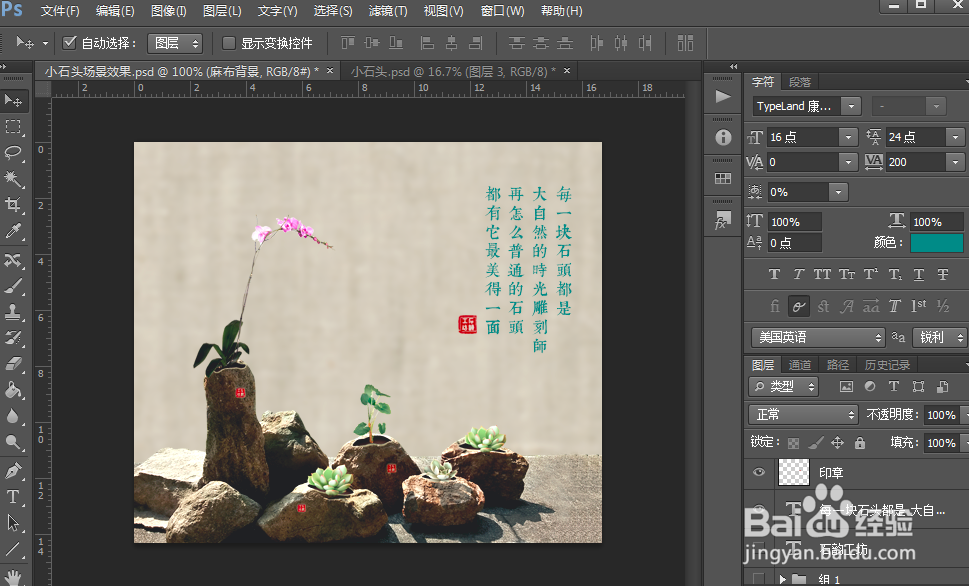Enable the 显示变换控件 checkbox
The width and height of the screenshot is (969, 586).
229,43
